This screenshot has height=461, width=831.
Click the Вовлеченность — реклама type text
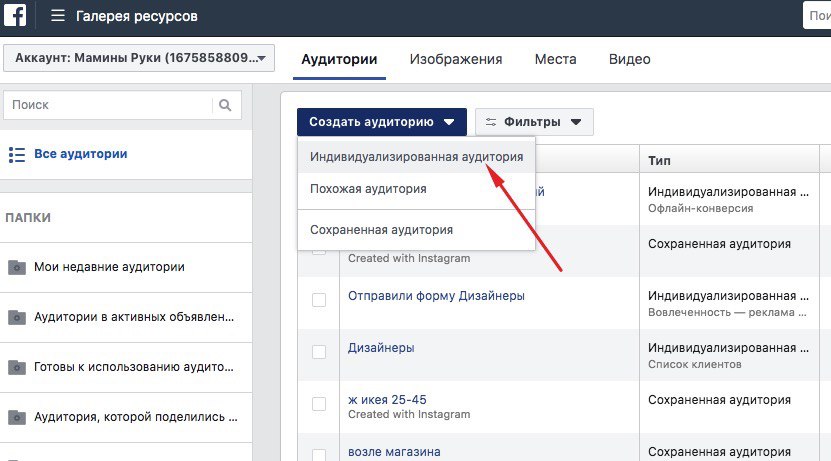(x=727, y=313)
